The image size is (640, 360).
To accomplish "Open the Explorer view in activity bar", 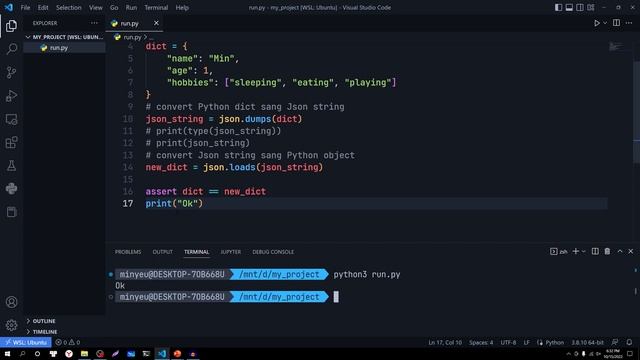I will (11, 26).
